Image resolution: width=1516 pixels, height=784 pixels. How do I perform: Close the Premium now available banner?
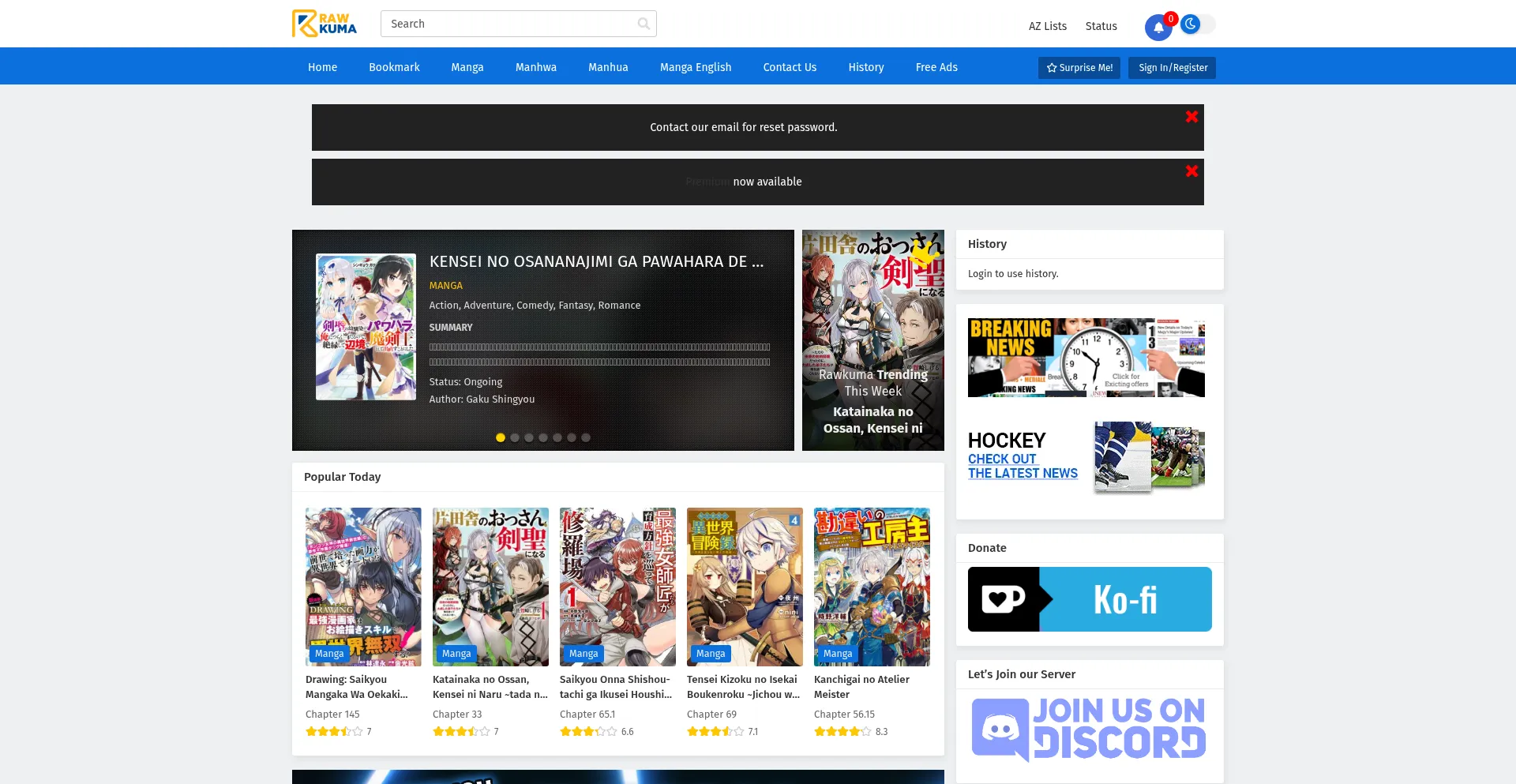pos(1191,170)
